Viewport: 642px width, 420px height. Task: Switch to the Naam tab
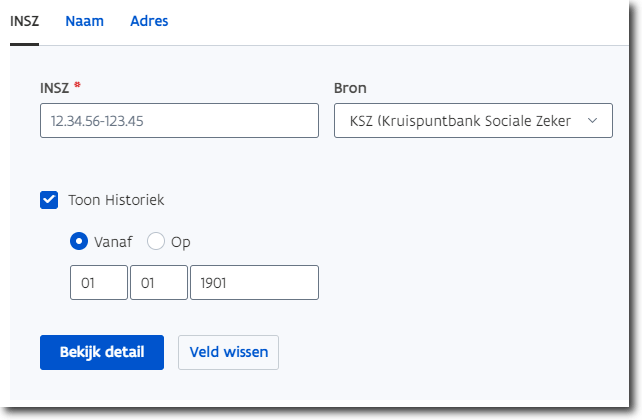85,21
